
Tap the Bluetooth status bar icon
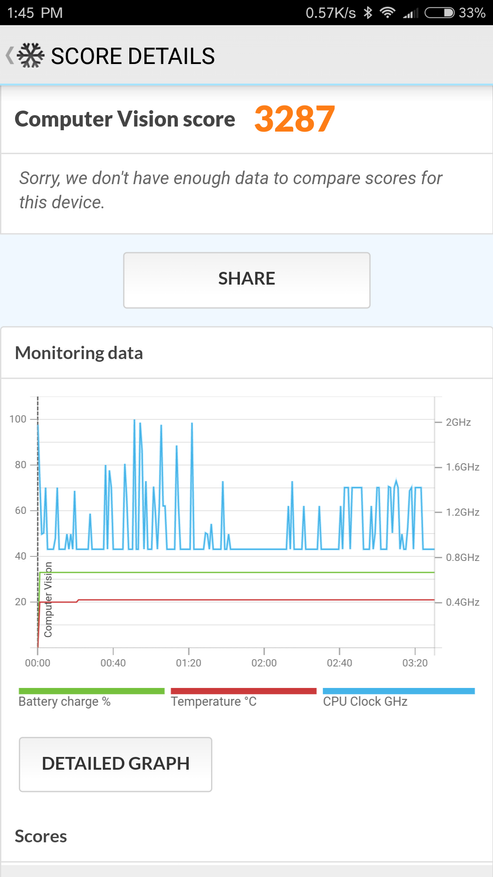tap(368, 13)
